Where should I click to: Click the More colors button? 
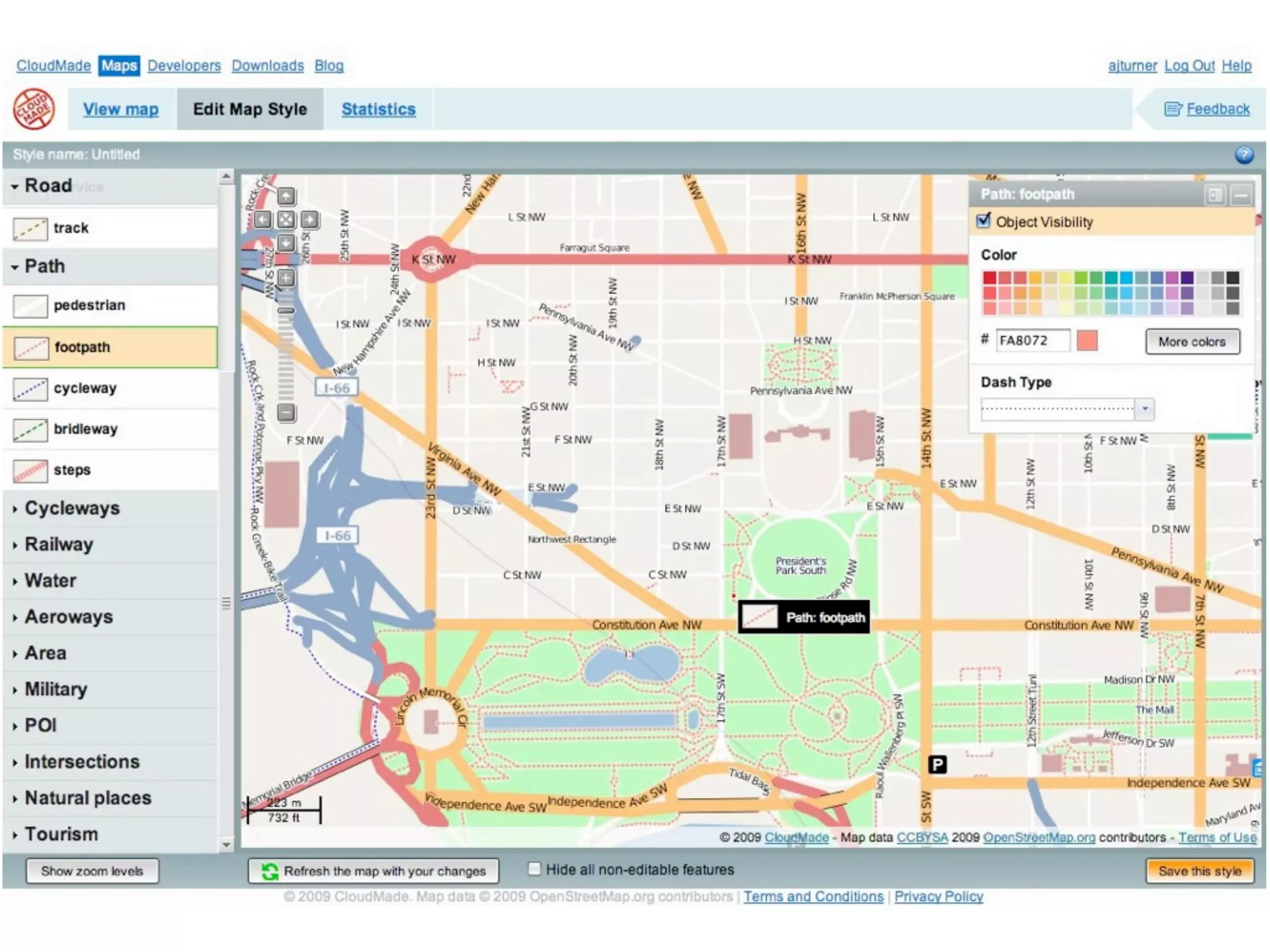point(1192,342)
